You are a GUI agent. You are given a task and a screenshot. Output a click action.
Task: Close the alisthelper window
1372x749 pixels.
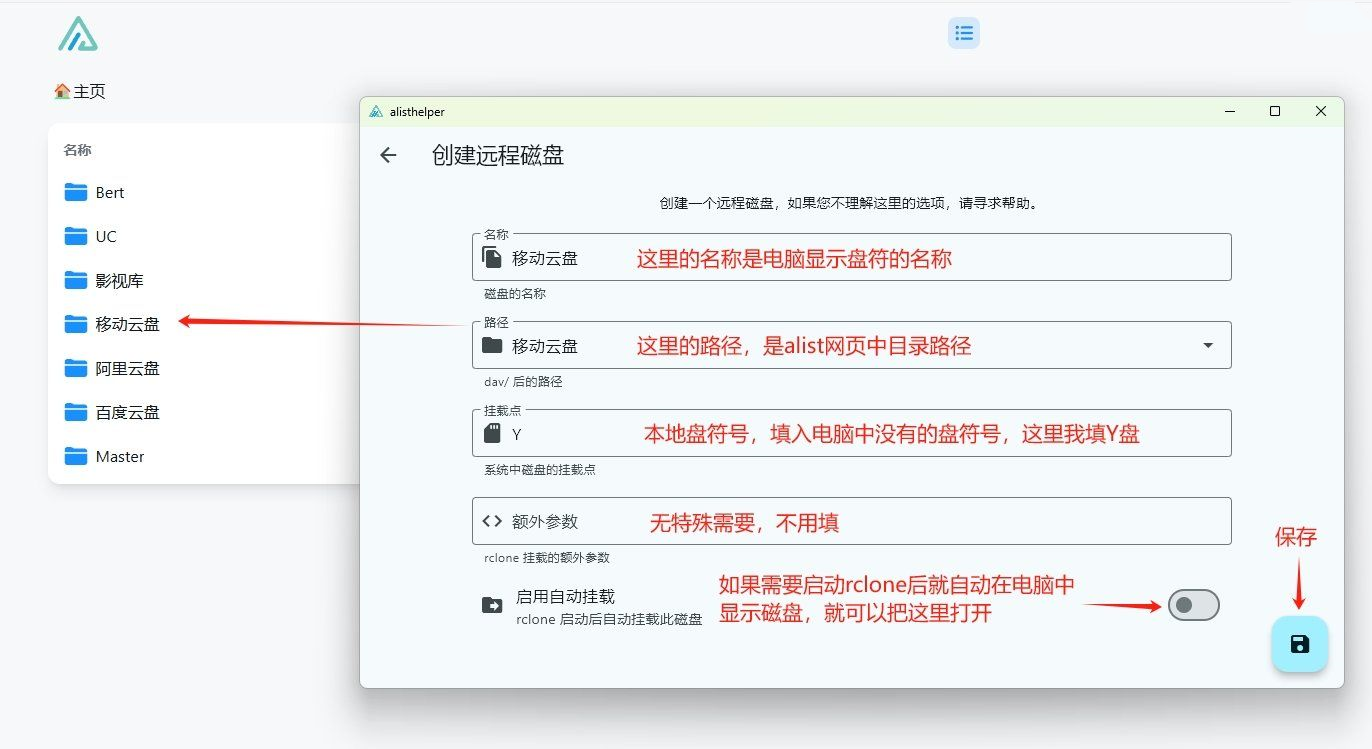click(x=1321, y=111)
